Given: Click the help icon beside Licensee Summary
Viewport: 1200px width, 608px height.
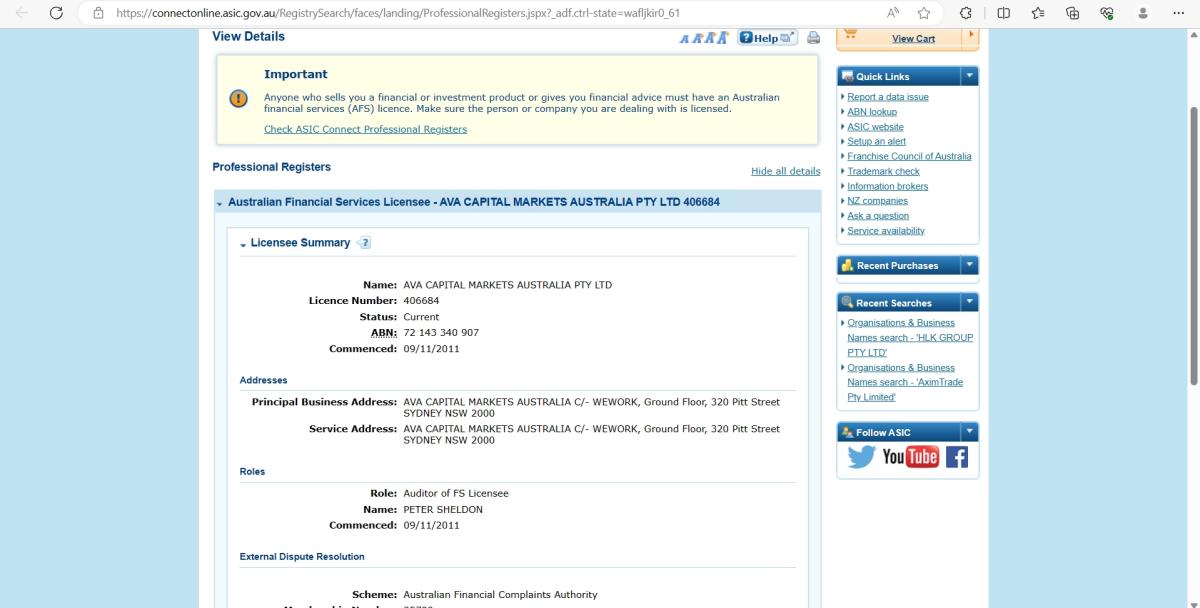Looking at the screenshot, I should pyautogui.click(x=365, y=242).
